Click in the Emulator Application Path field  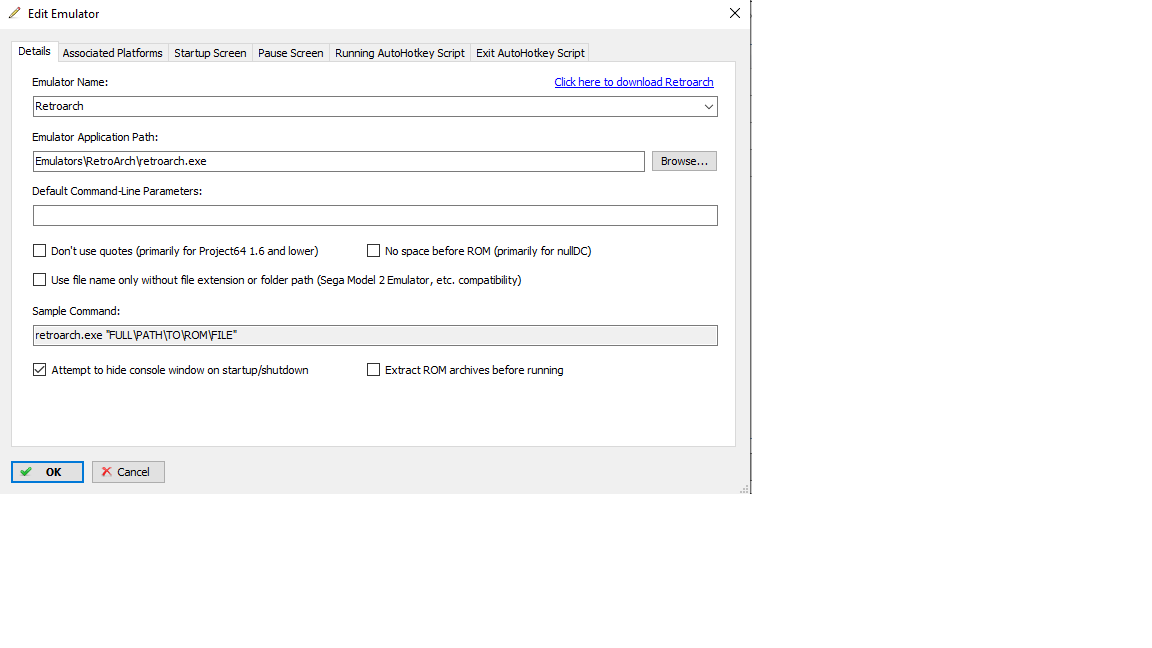[339, 161]
